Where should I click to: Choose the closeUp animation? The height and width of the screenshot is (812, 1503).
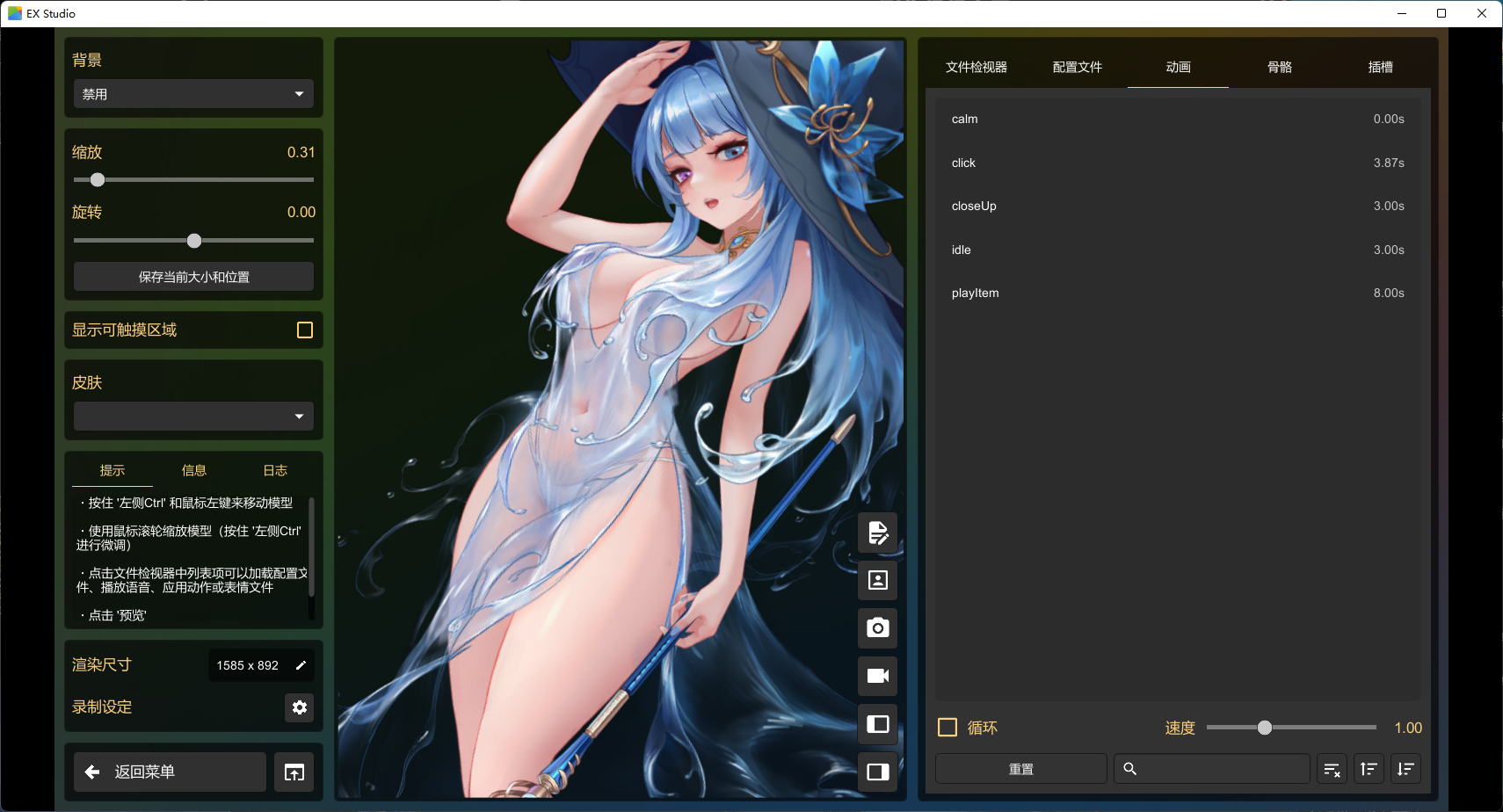tap(1178, 207)
